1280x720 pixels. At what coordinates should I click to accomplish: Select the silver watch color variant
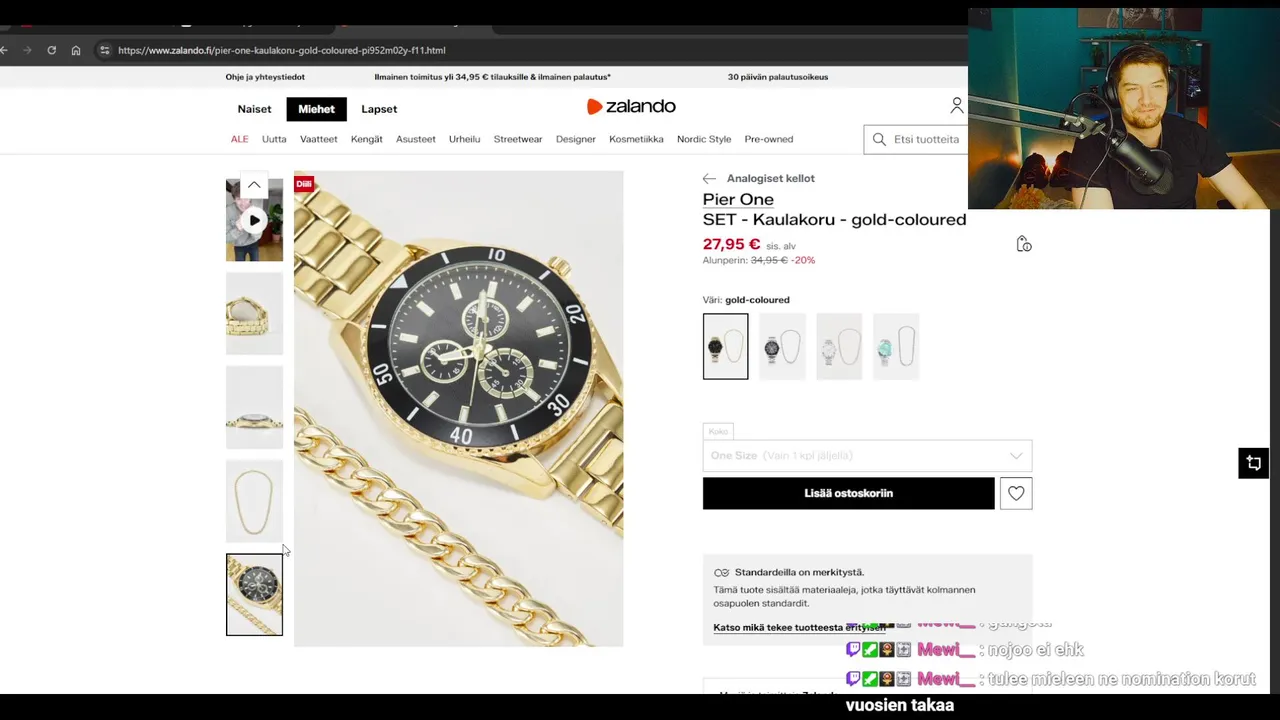point(839,346)
